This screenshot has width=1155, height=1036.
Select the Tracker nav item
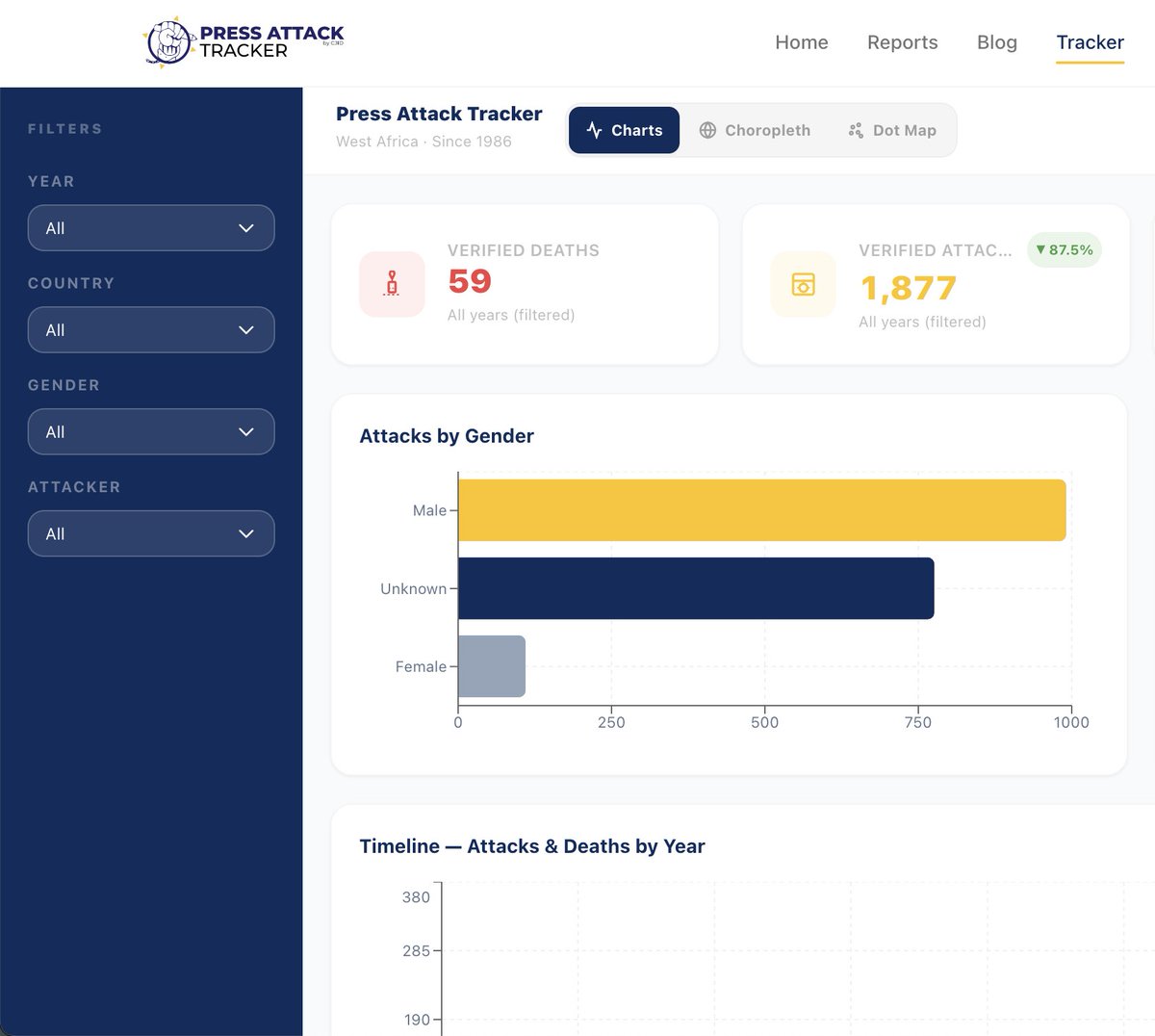pos(1090,42)
